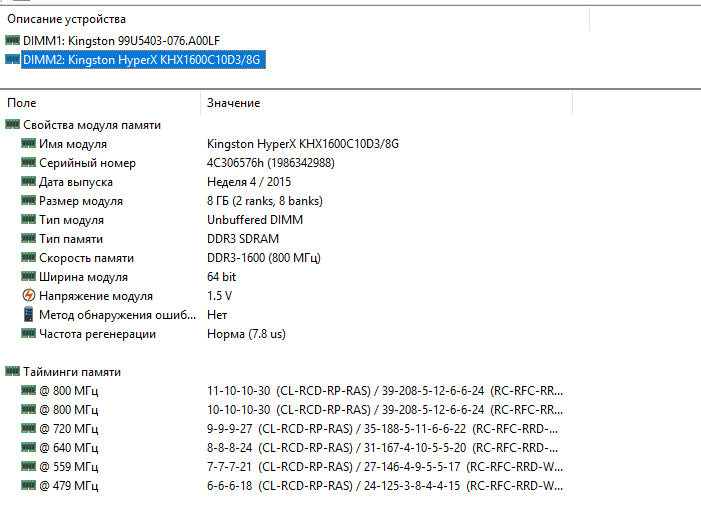Click the error detection method icon
The image size is (701, 510).
click(28, 315)
